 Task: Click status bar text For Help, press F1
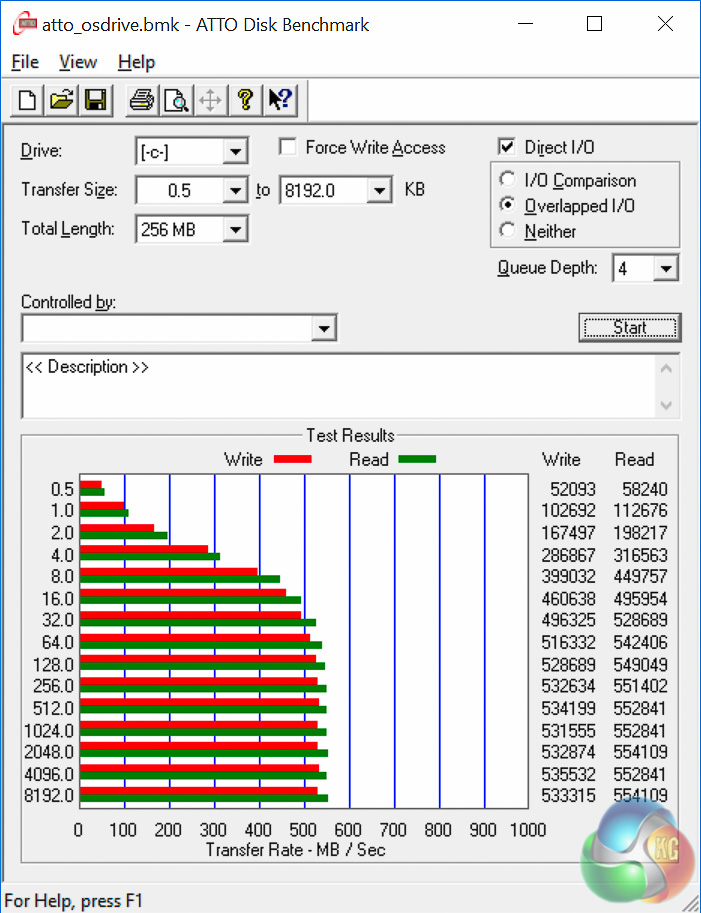coord(73,901)
